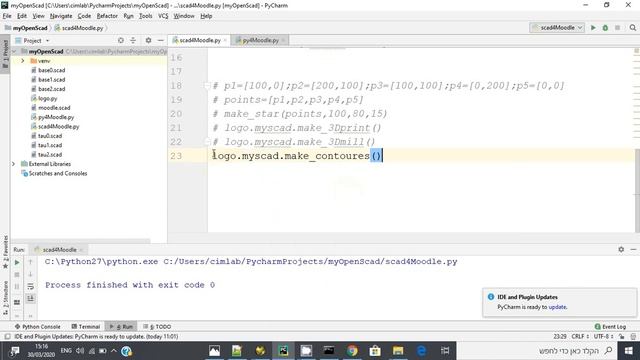Click the Stop button in the top toolbar
The image size is (640, 360).
(x=618, y=28)
